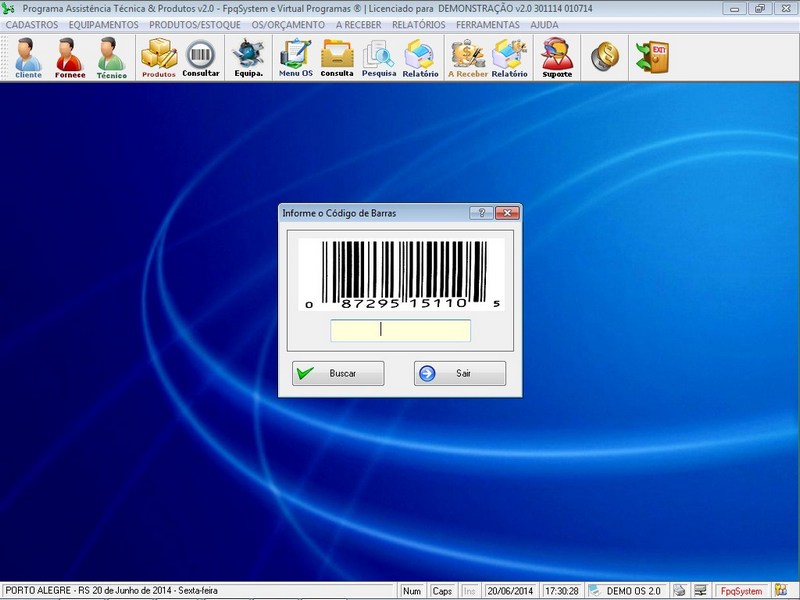
Task: Open the Suporte headset icon
Action: pyautogui.click(x=557, y=58)
